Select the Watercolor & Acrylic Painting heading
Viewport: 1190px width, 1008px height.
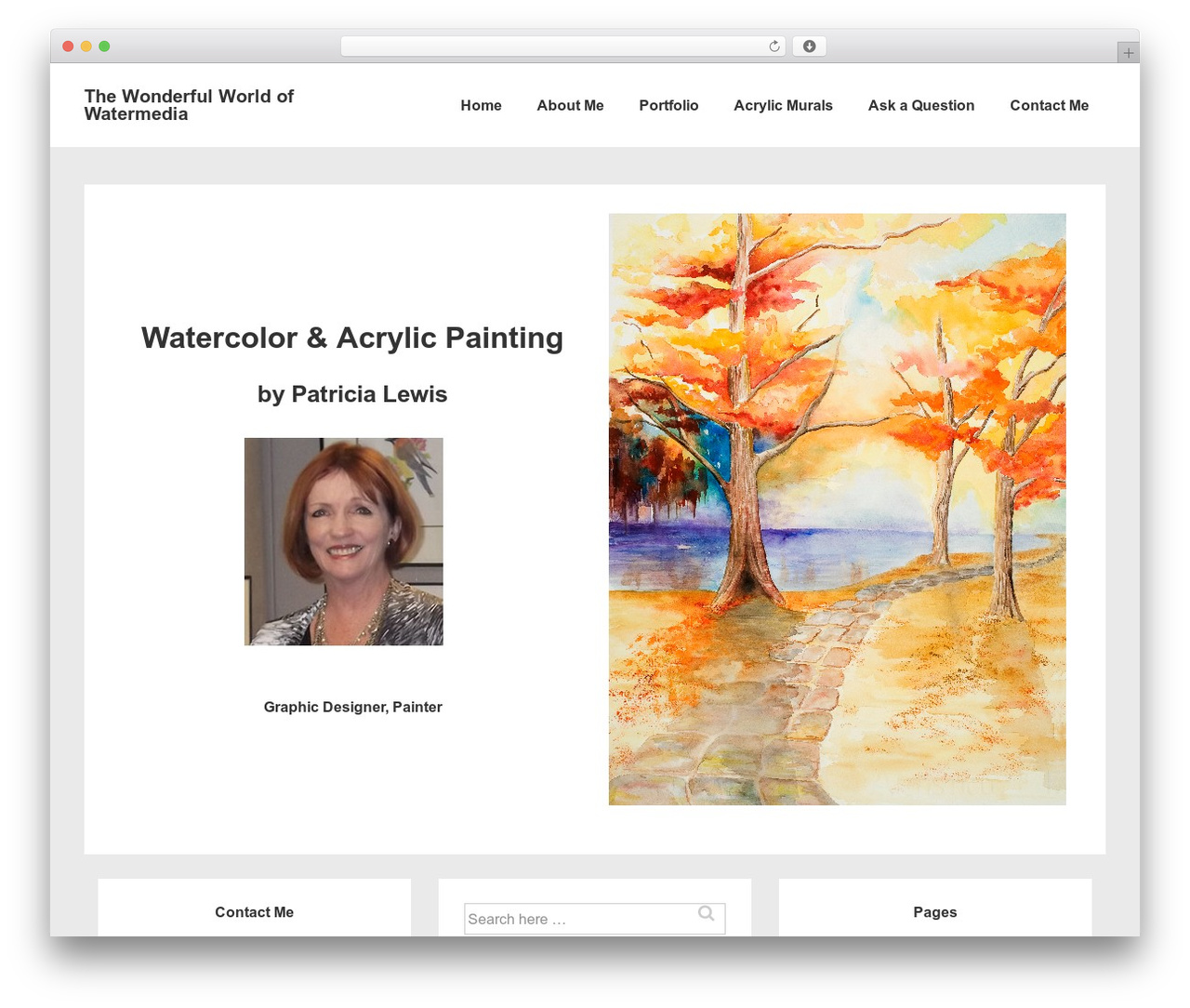tap(352, 338)
